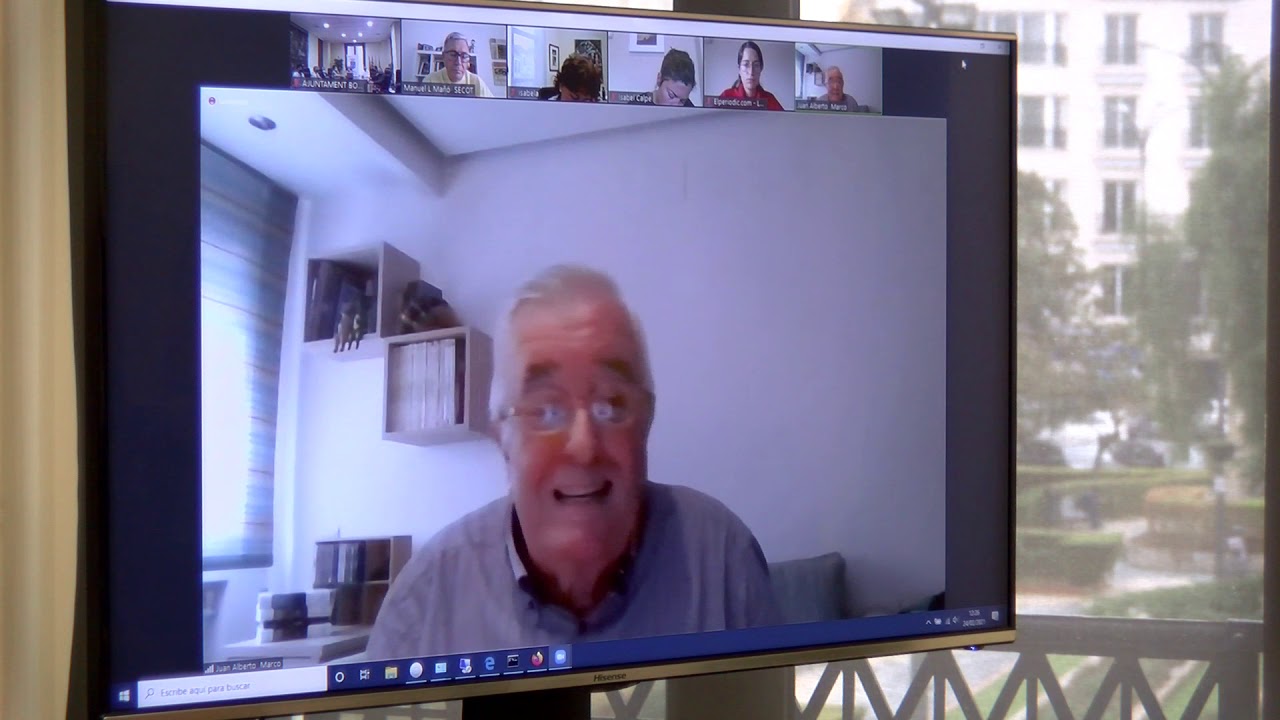1280x720 pixels.
Task: Launch Microsoft Edge from the taskbar
Action: click(x=489, y=663)
